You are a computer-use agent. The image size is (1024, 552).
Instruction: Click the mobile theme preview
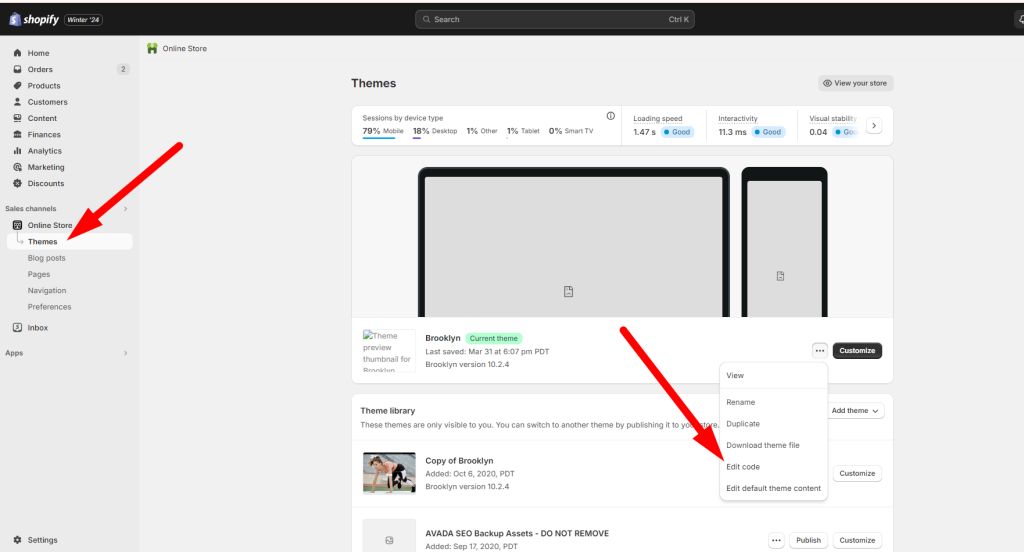coord(784,242)
